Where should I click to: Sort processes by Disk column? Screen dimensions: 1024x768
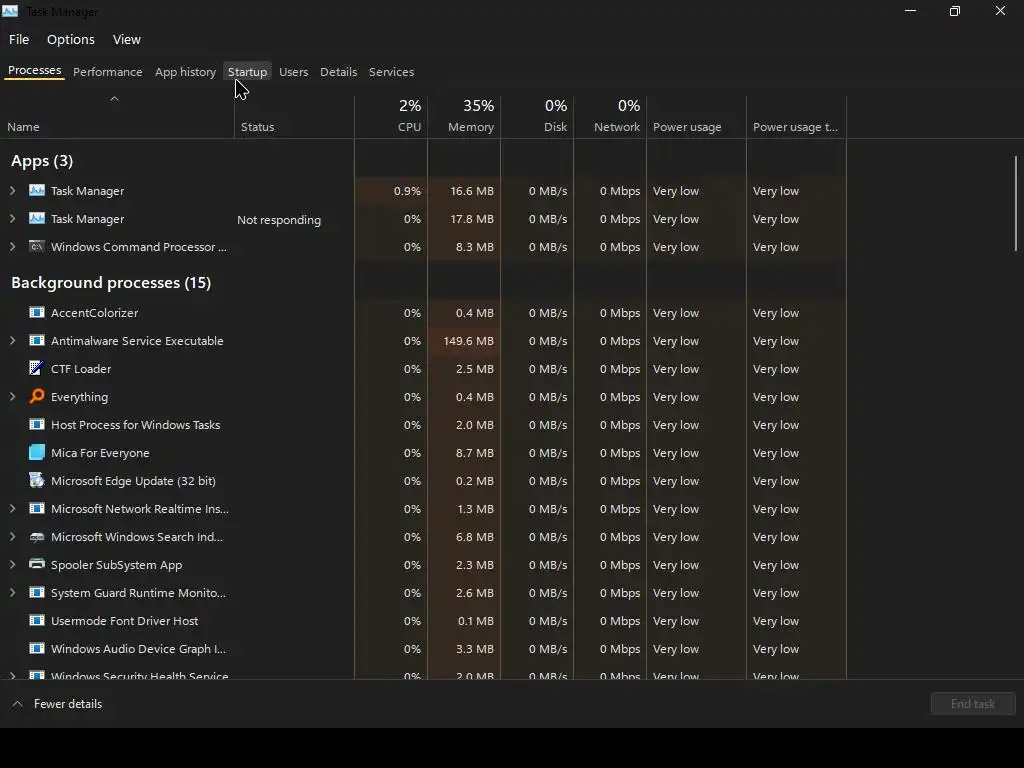point(537,117)
